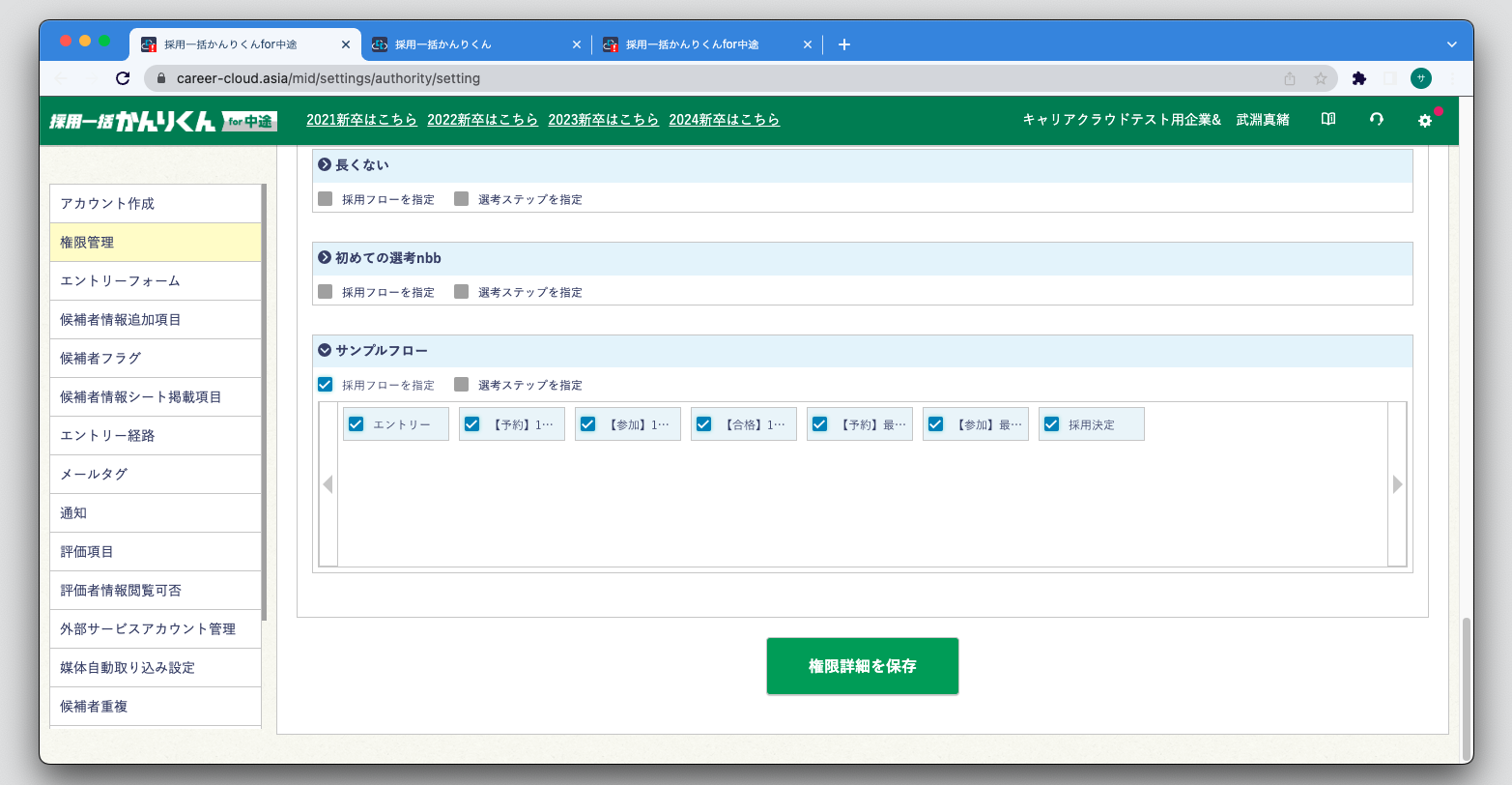Follow the 2023新卒はこちら link
The image size is (1512, 785).
604,120
